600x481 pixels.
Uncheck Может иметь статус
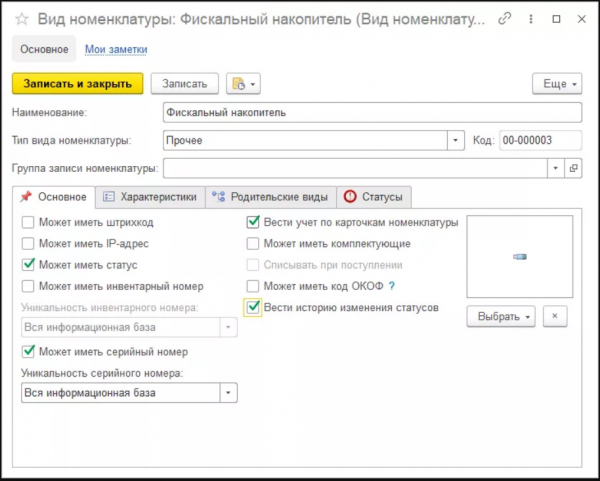28,265
